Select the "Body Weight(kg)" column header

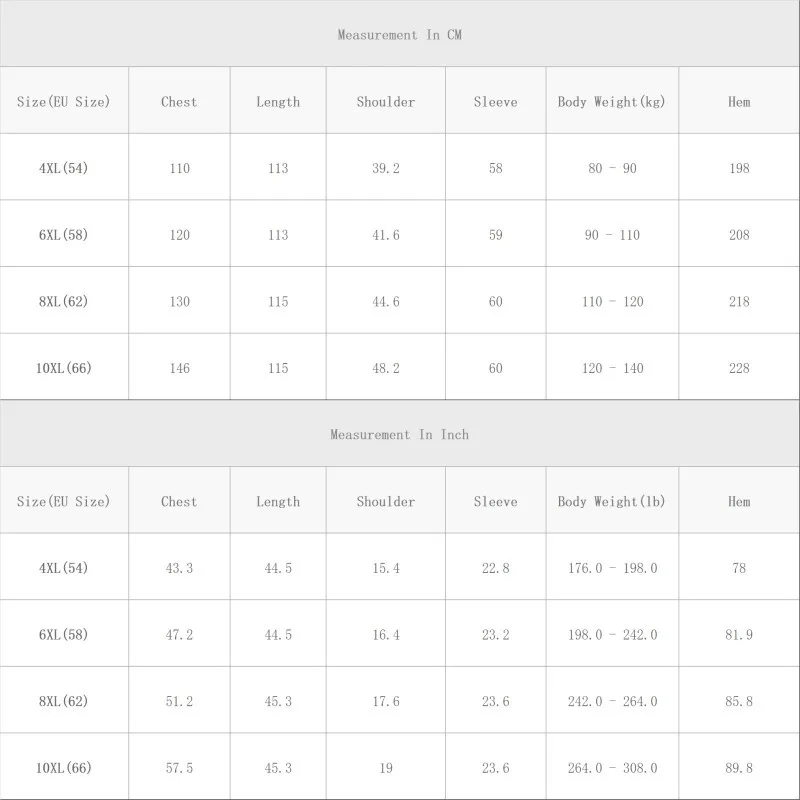(611, 102)
